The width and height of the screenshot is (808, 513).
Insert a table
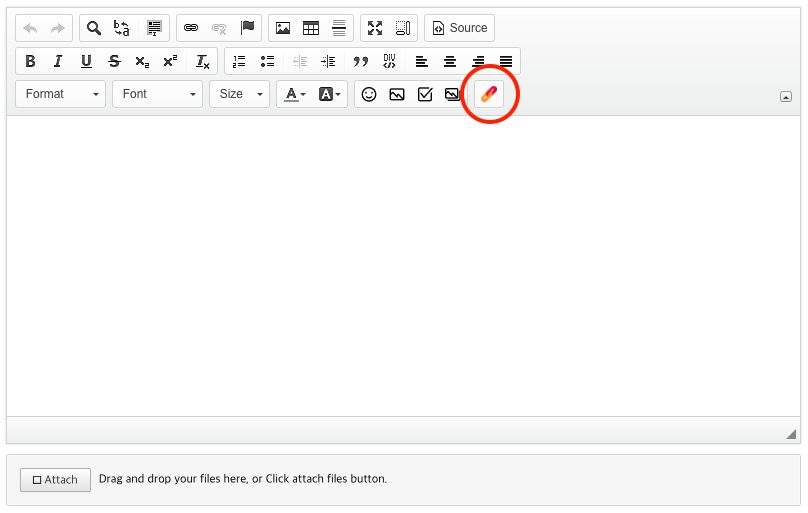(x=311, y=28)
